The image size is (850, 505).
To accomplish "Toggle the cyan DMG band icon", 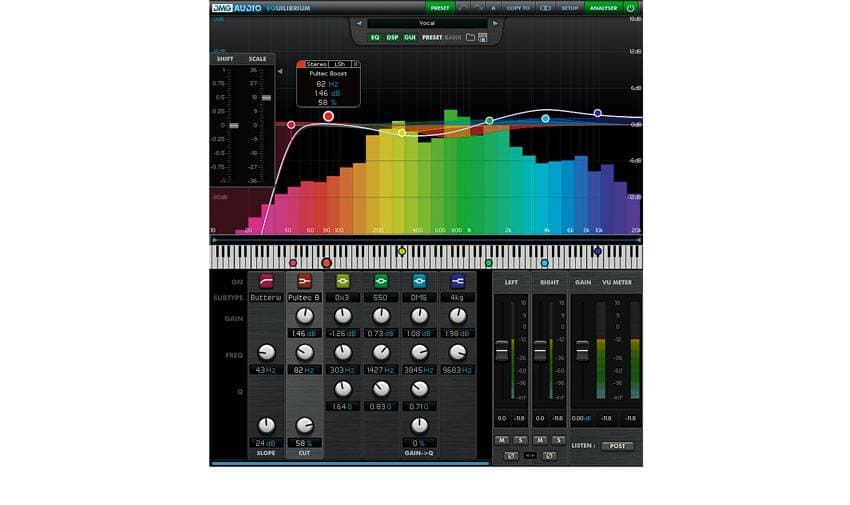I will [419, 281].
